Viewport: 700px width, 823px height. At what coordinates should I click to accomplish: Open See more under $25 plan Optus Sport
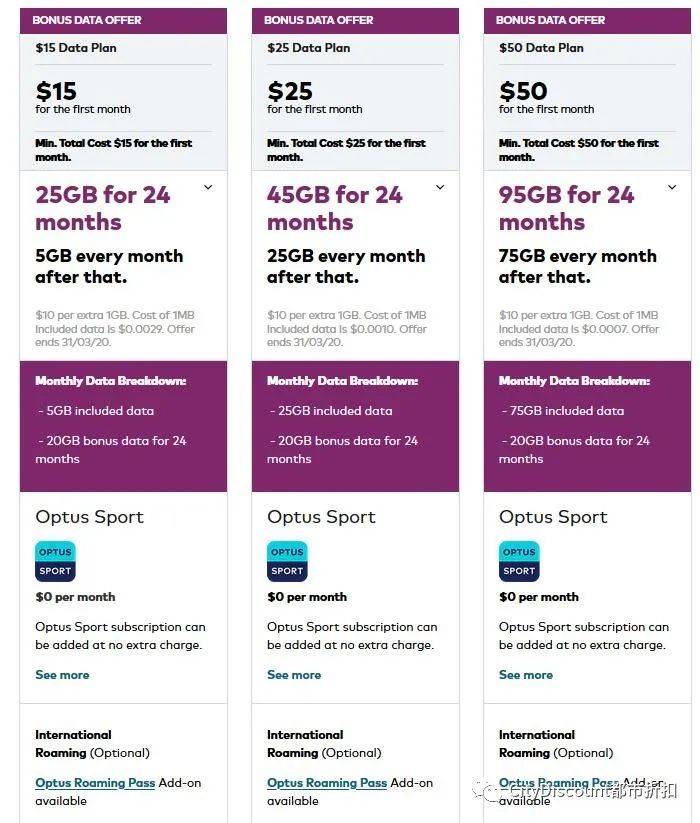pyautogui.click(x=294, y=675)
